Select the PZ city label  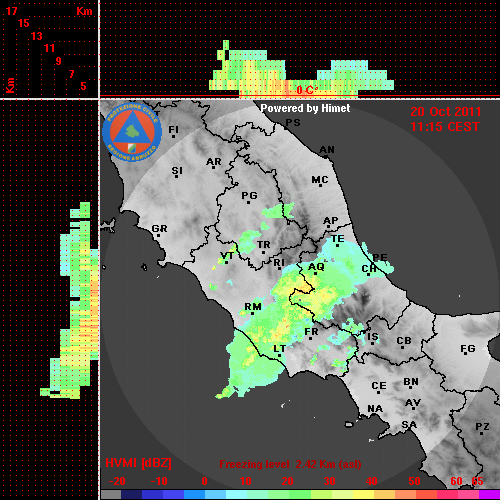(x=482, y=427)
